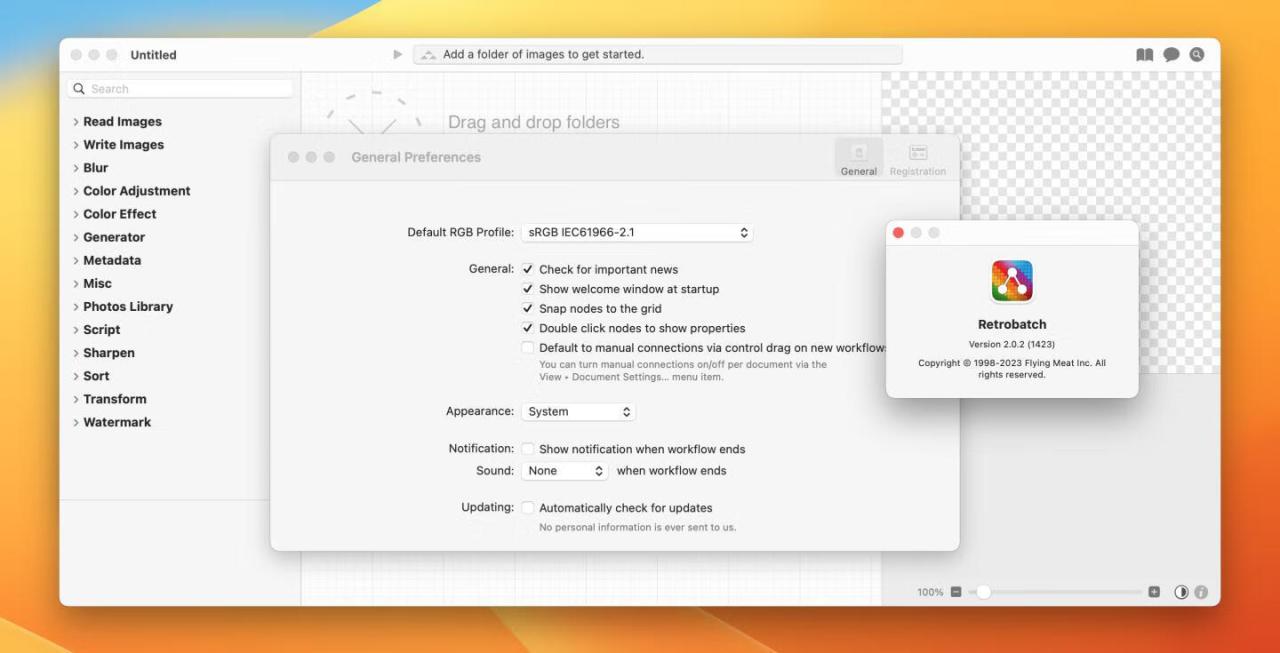Expand the Read Images category

(76, 122)
